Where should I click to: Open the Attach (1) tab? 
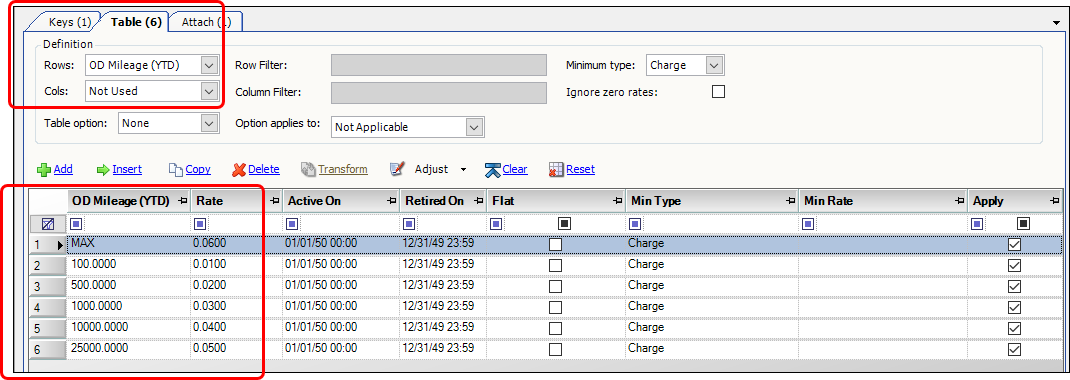click(206, 22)
